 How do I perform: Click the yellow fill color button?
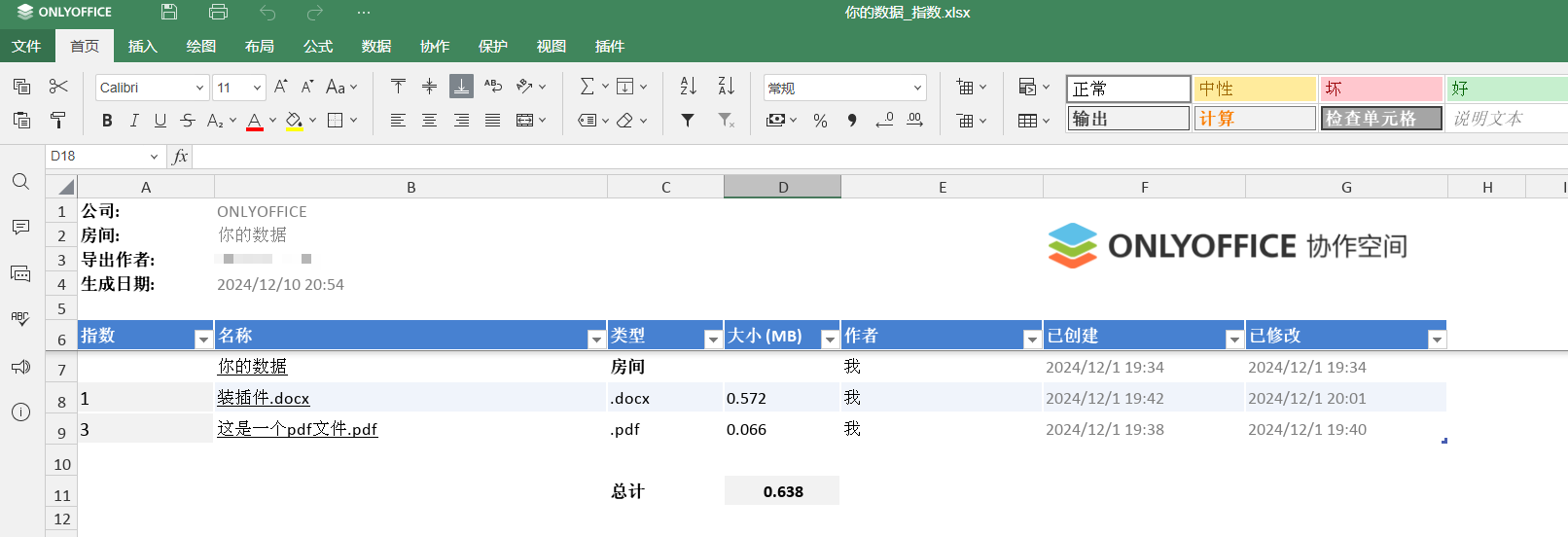click(294, 121)
